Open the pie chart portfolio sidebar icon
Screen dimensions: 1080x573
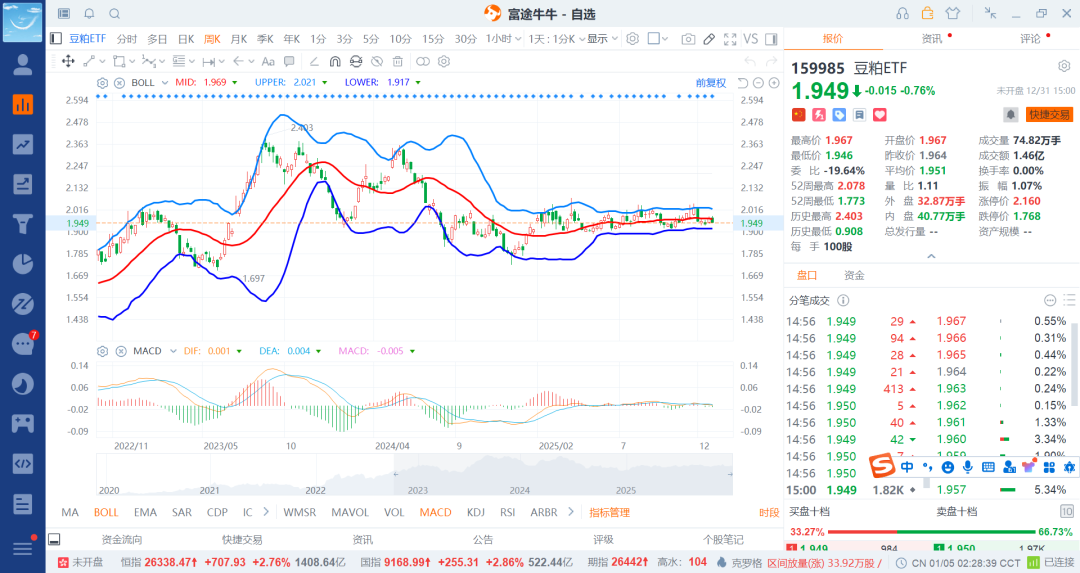(23, 264)
